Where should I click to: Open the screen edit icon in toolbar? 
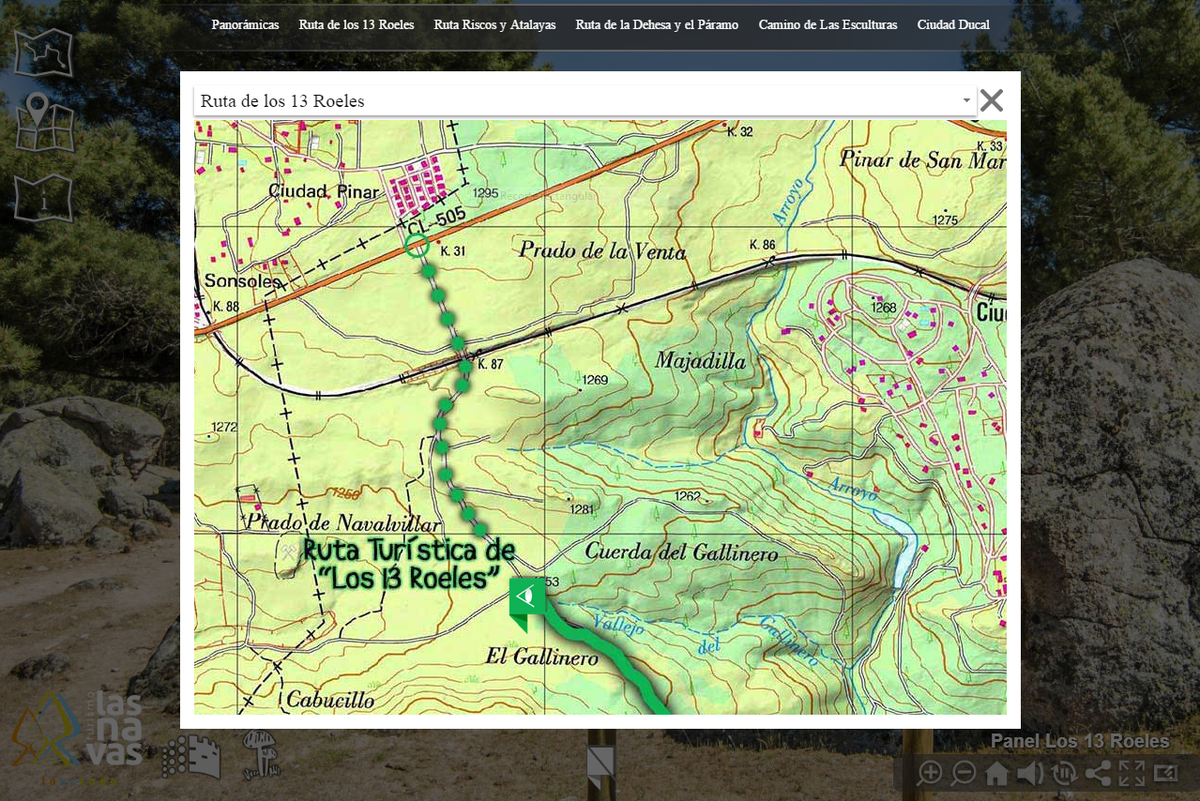click(x=1165, y=772)
